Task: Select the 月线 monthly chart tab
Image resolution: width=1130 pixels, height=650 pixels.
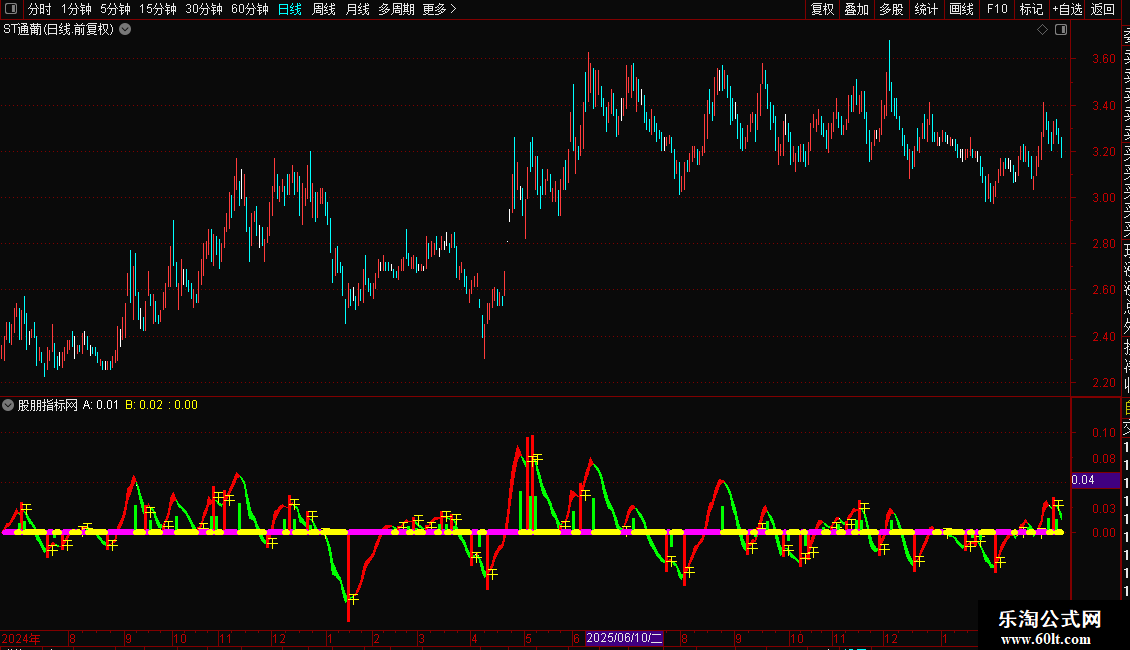Action: [x=357, y=9]
